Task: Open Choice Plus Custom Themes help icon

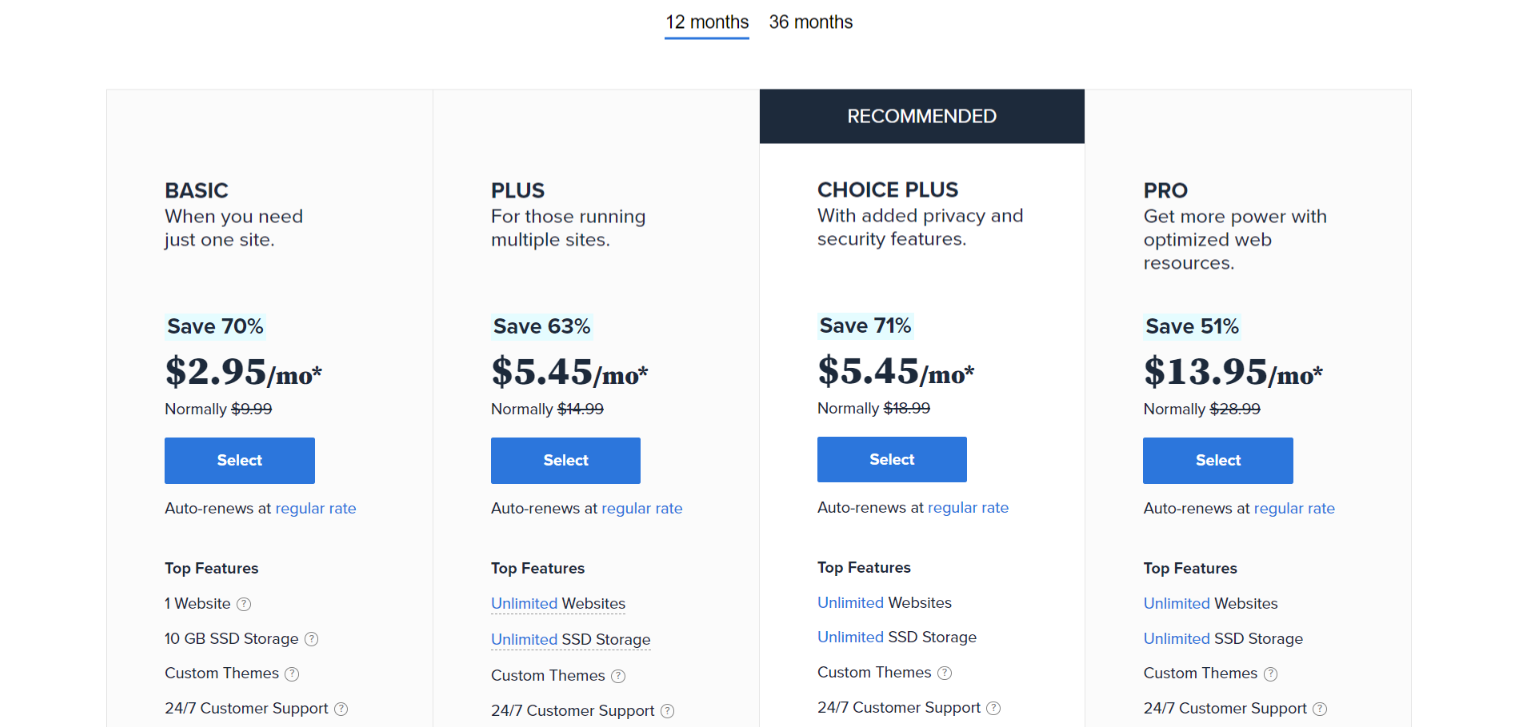Action: point(944,673)
